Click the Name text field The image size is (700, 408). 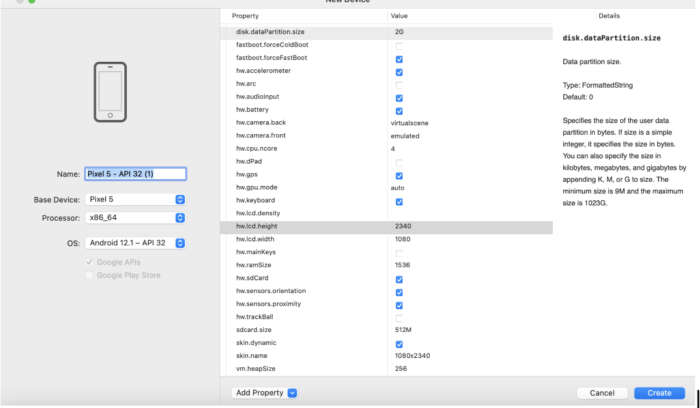tap(135, 174)
